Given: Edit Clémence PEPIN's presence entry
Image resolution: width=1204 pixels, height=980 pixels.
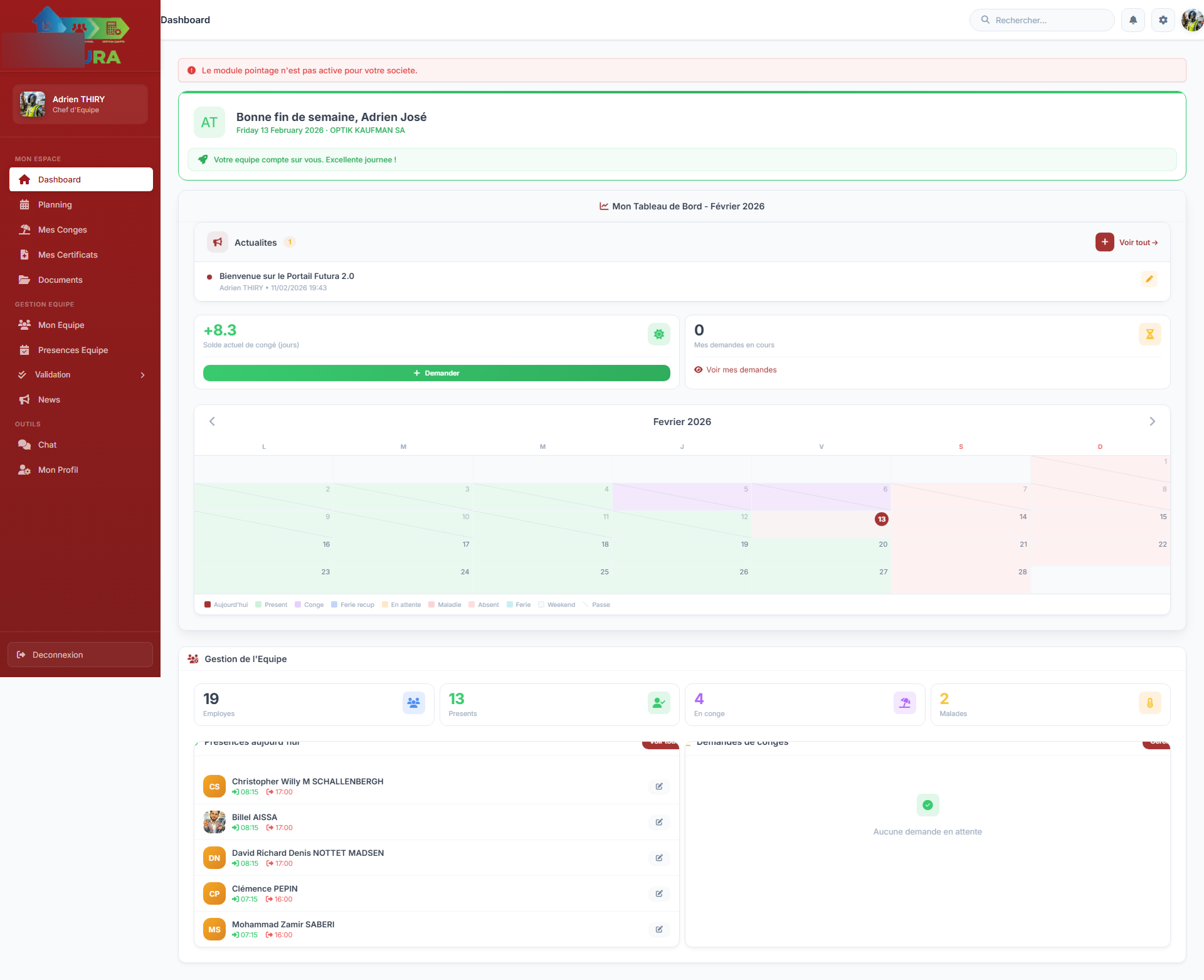Looking at the screenshot, I should click(x=659, y=893).
